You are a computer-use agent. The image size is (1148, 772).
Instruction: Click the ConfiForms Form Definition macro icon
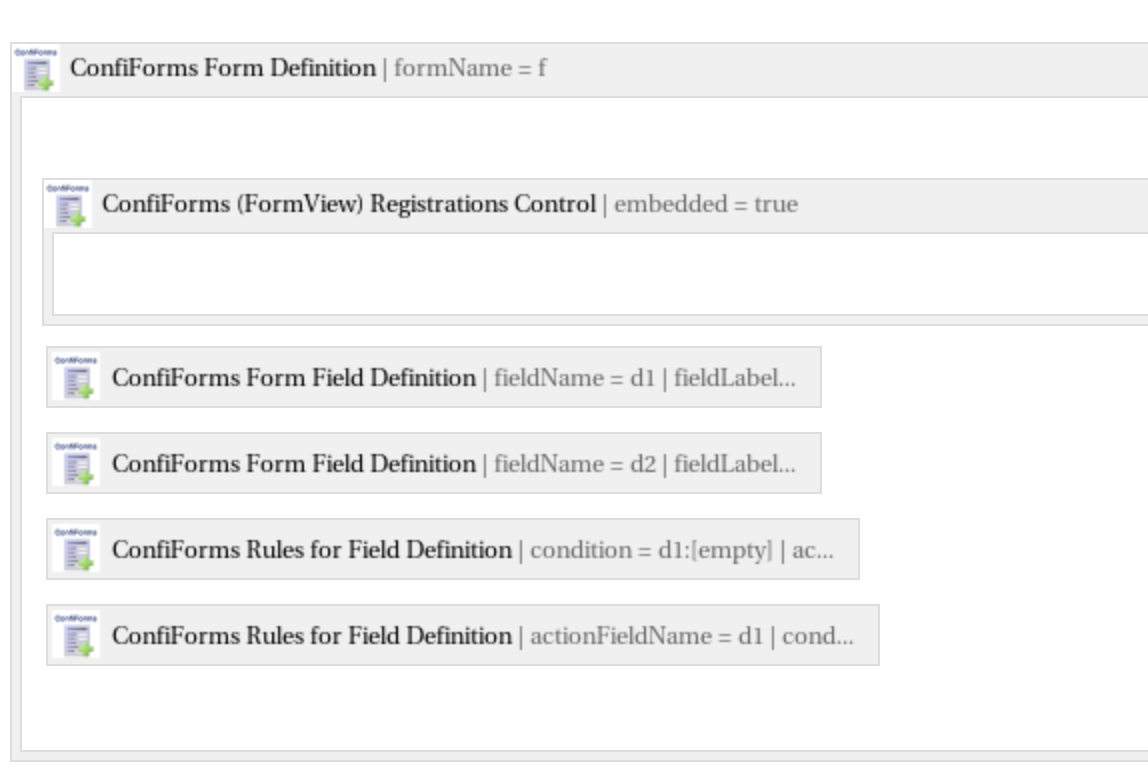point(37,69)
